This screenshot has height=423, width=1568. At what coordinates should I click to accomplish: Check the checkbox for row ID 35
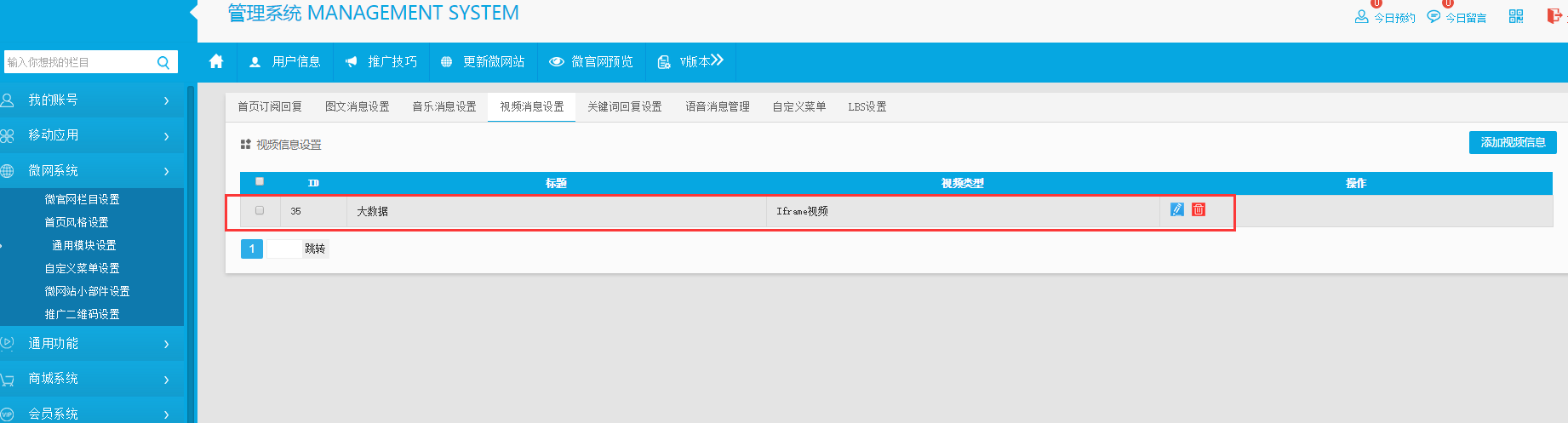pos(260,210)
